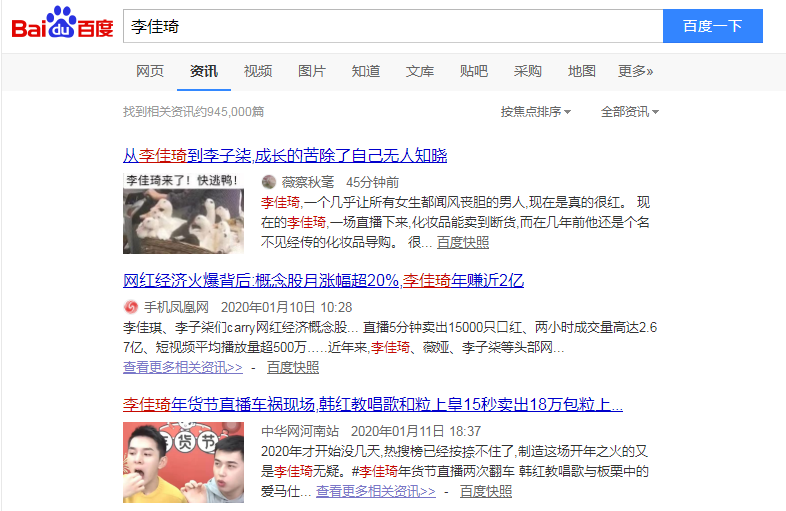Image resolution: width=786 pixels, height=511 pixels.
Task: Click the 手机凤凰网 source icon
Action: pos(130,306)
